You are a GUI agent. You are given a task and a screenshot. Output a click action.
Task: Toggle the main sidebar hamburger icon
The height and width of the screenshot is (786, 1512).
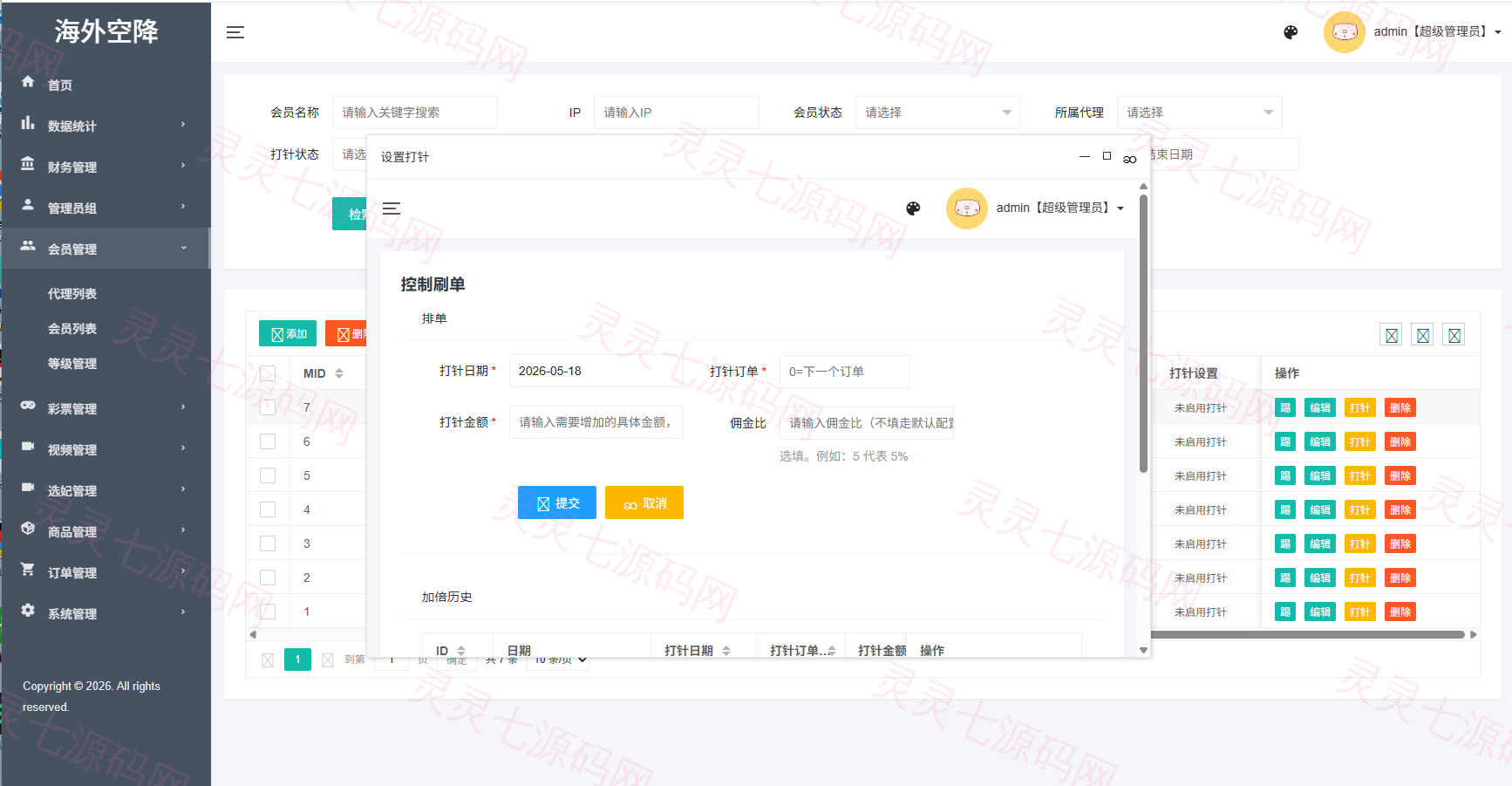(235, 32)
